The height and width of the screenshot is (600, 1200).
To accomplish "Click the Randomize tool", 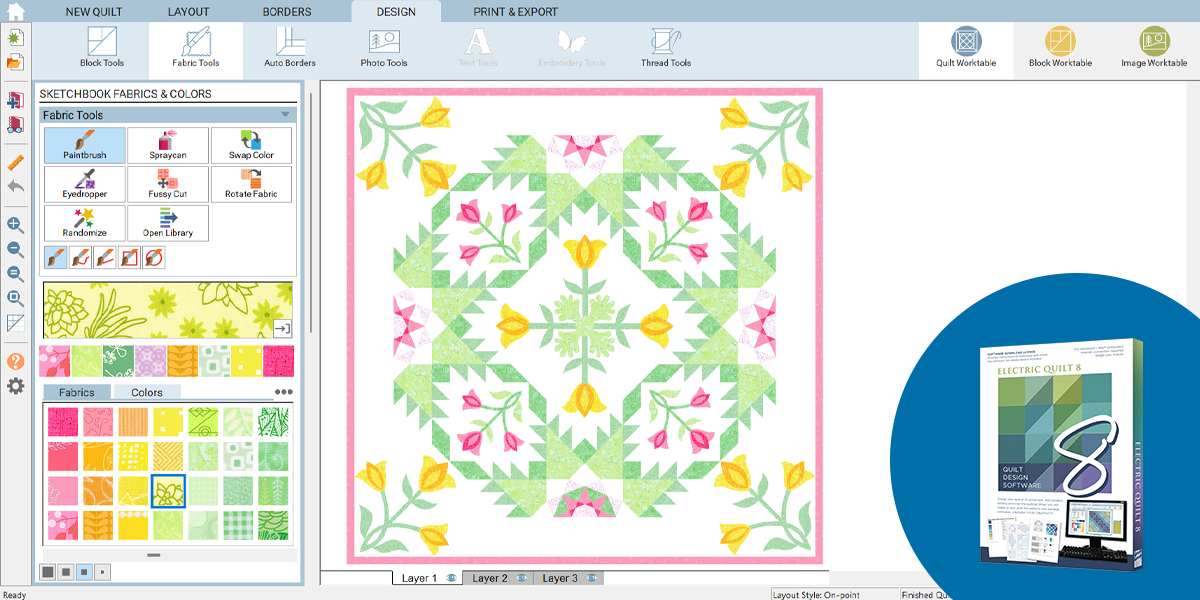I will pyautogui.click(x=85, y=223).
